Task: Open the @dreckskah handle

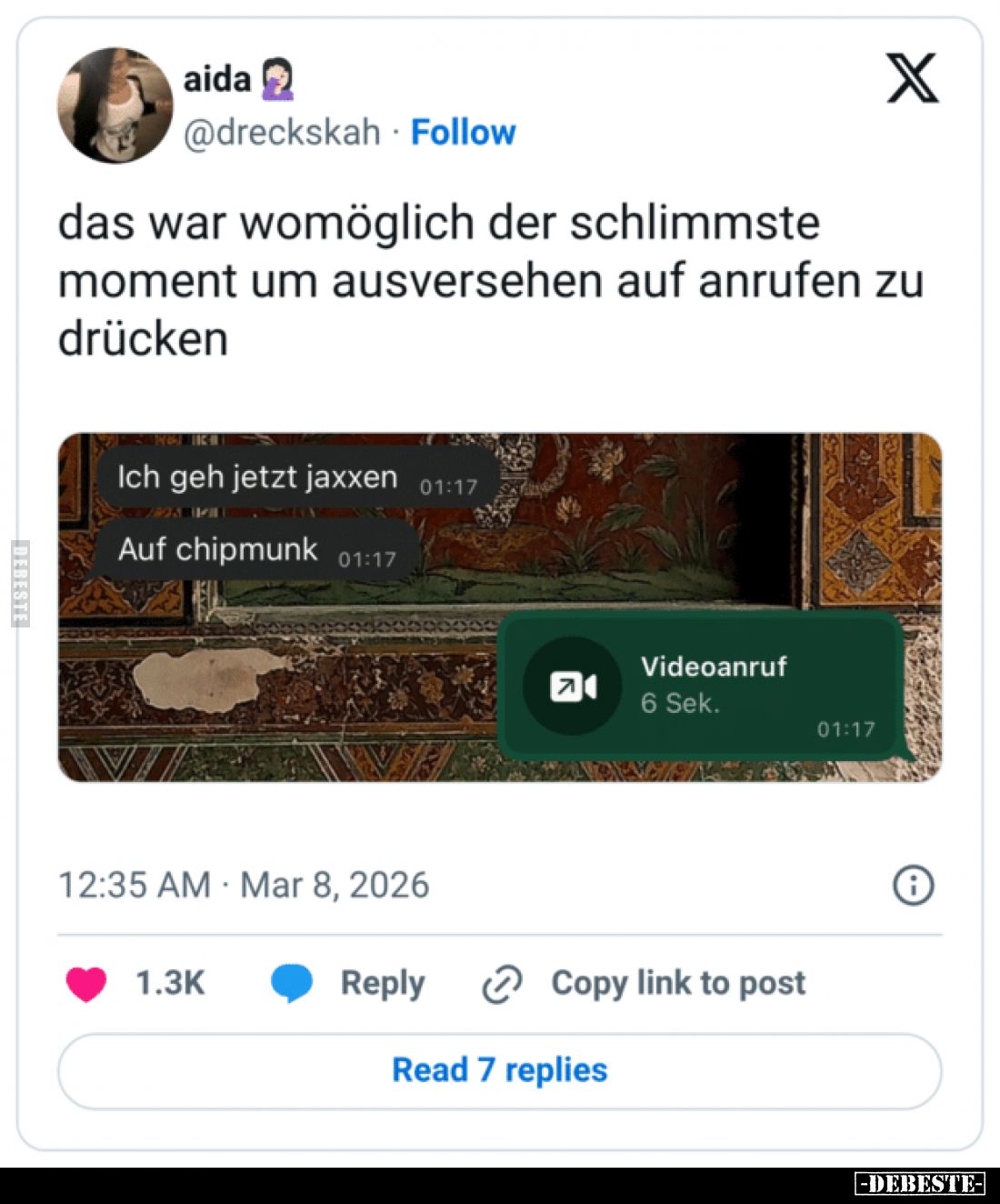Action: pos(282,133)
